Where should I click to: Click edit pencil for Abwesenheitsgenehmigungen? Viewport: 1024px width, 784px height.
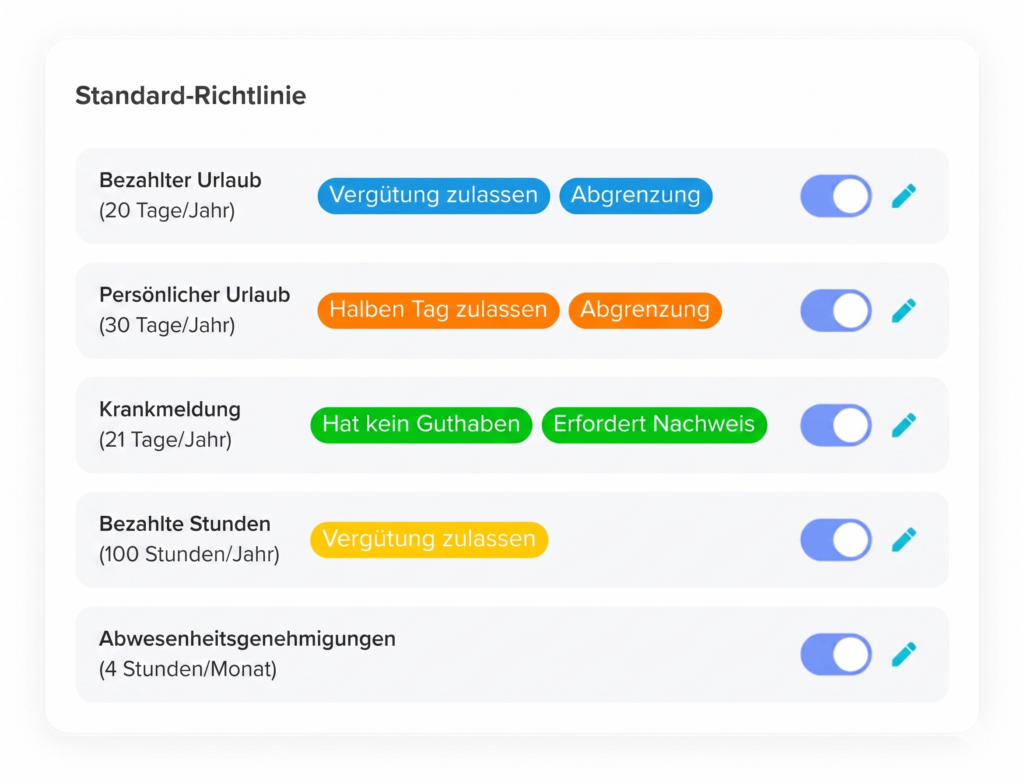coord(904,654)
